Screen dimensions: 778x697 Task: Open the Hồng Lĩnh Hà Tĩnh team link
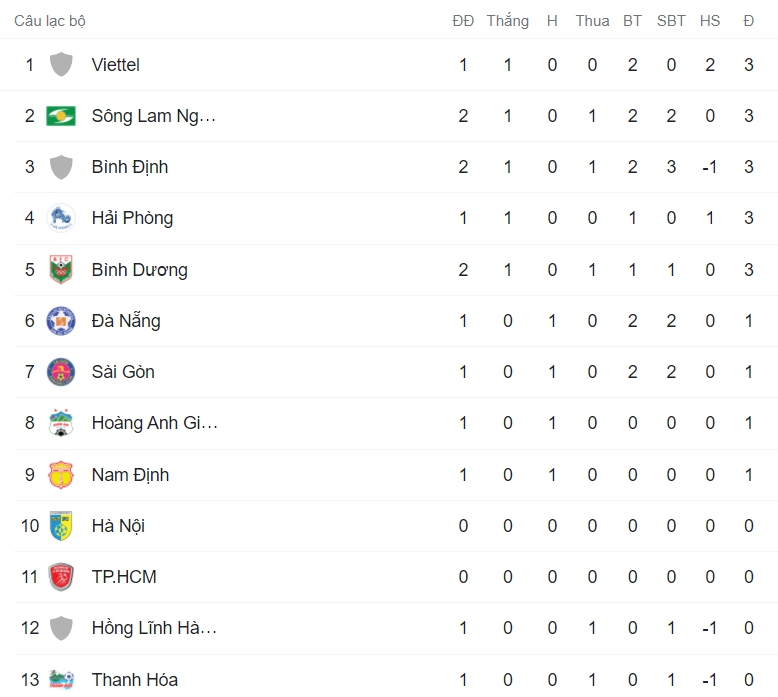tap(154, 628)
